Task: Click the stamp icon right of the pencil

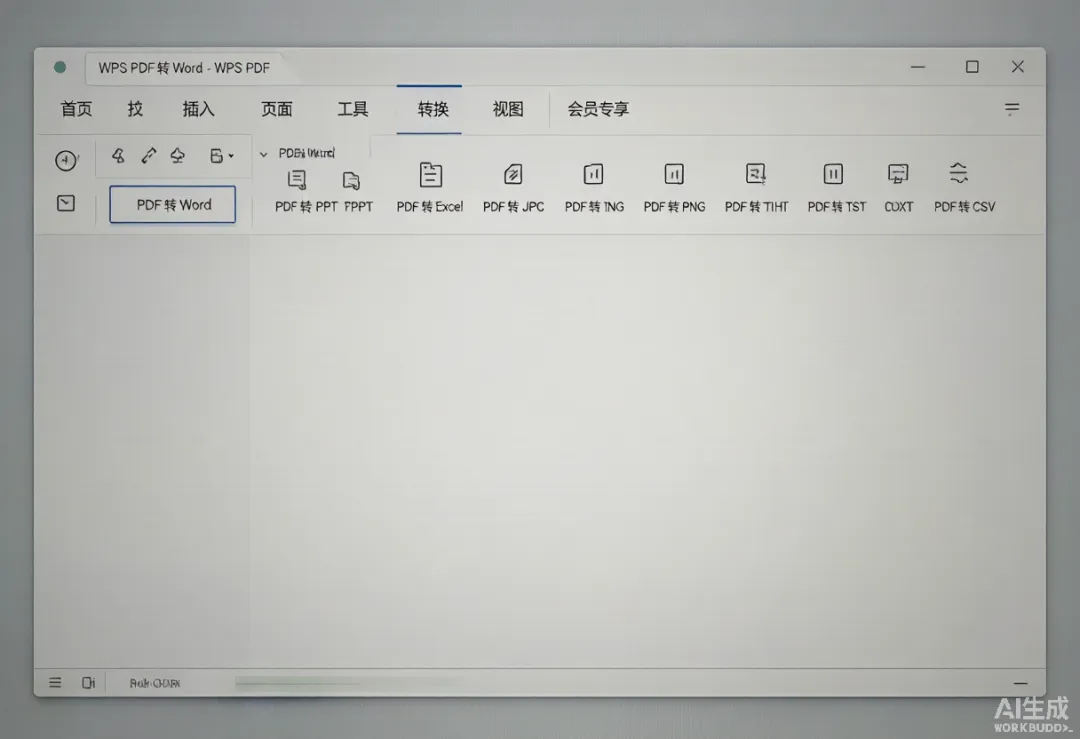Action: pos(178,156)
